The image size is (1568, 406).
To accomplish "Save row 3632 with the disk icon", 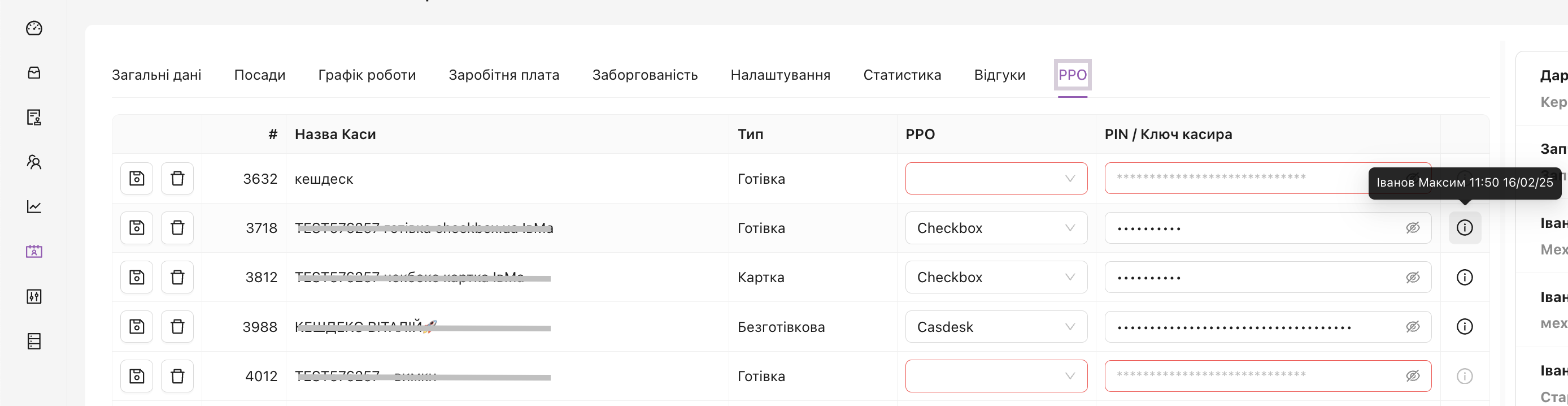I will 136,179.
